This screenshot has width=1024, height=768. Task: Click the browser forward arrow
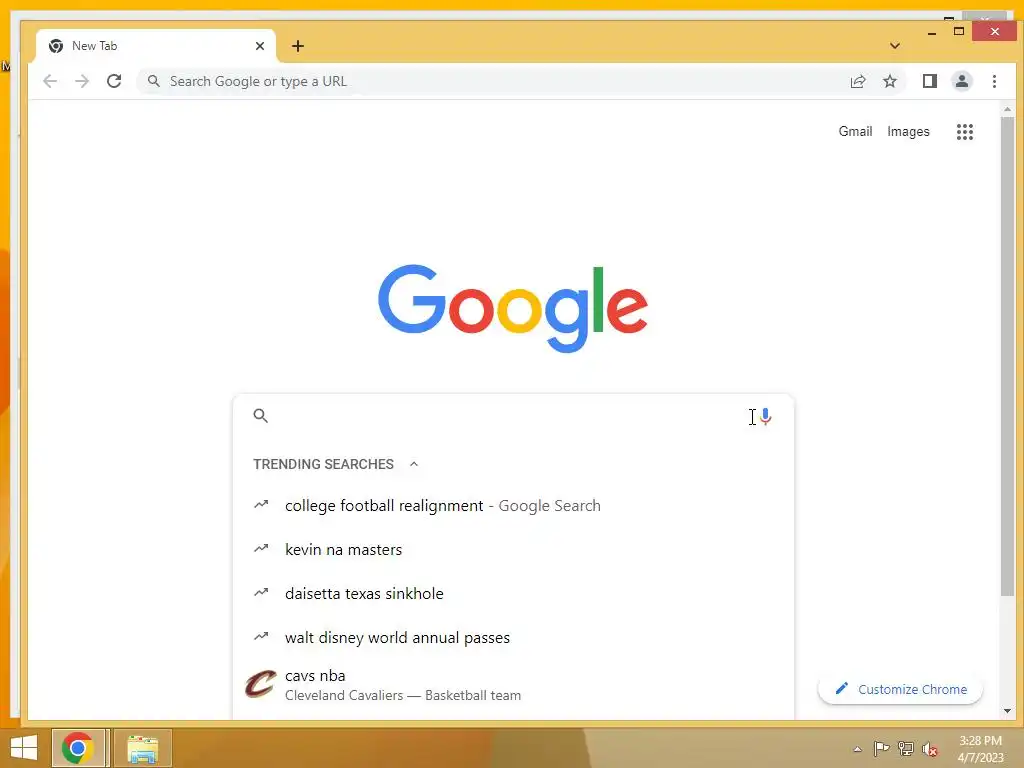[x=82, y=81]
